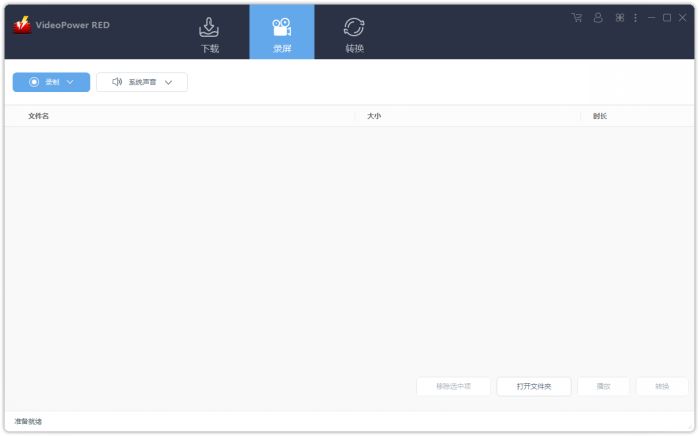Switch to the 下载 download tab
This screenshot has width=699, height=436.
pyautogui.click(x=209, y=35)
